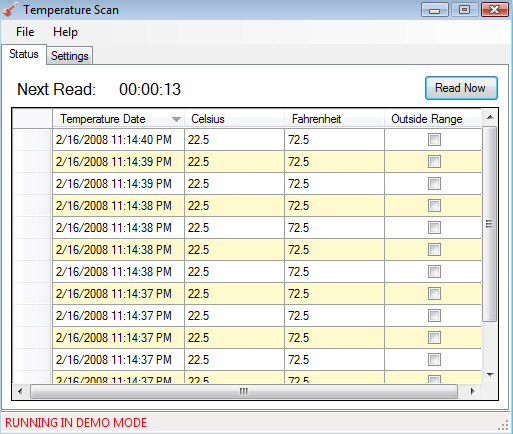
Task: Click the Read Now button
Action: click(x=461, y=88)
